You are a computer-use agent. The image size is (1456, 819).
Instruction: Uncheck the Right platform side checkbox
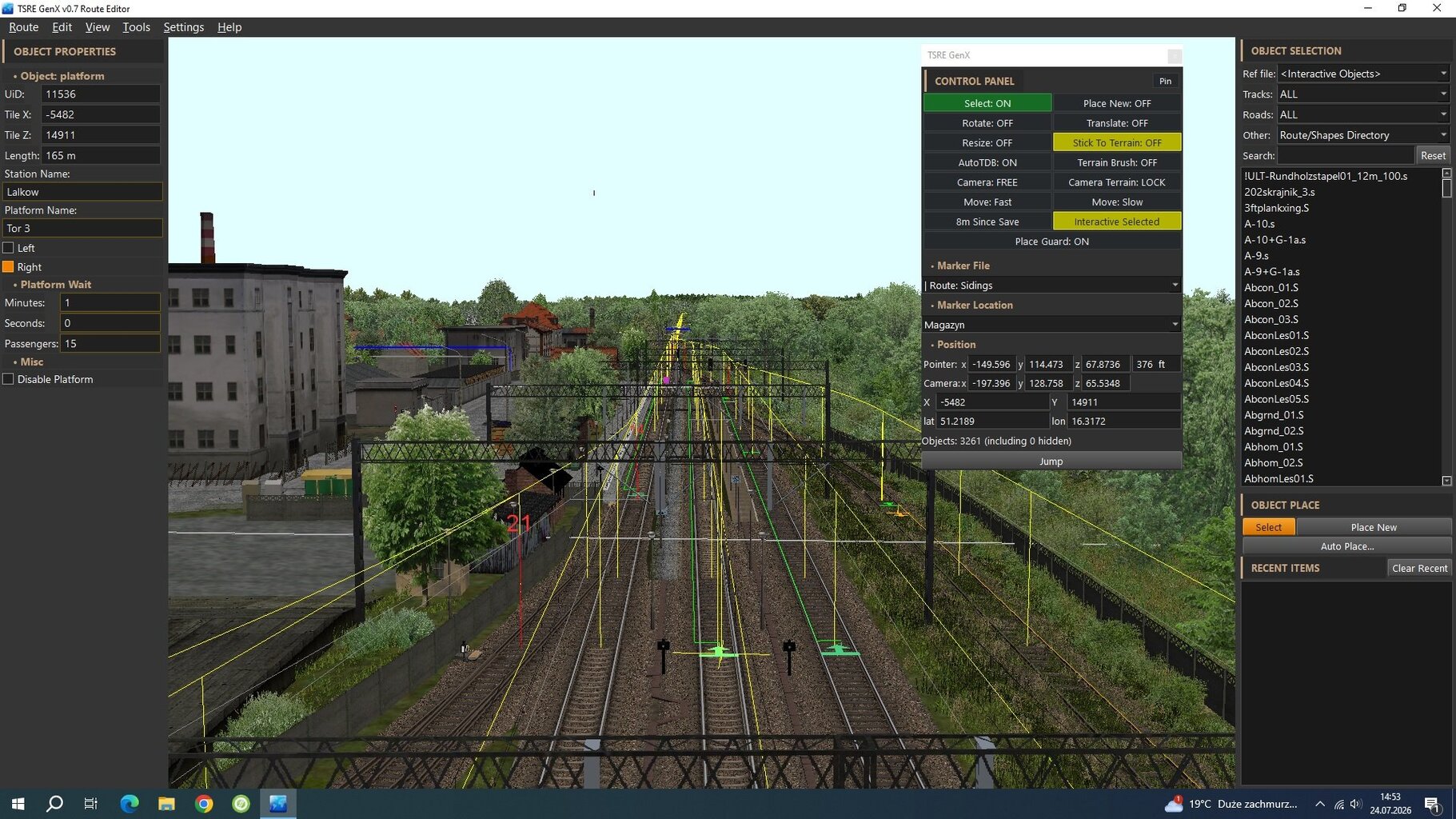(x=8, y=267)
